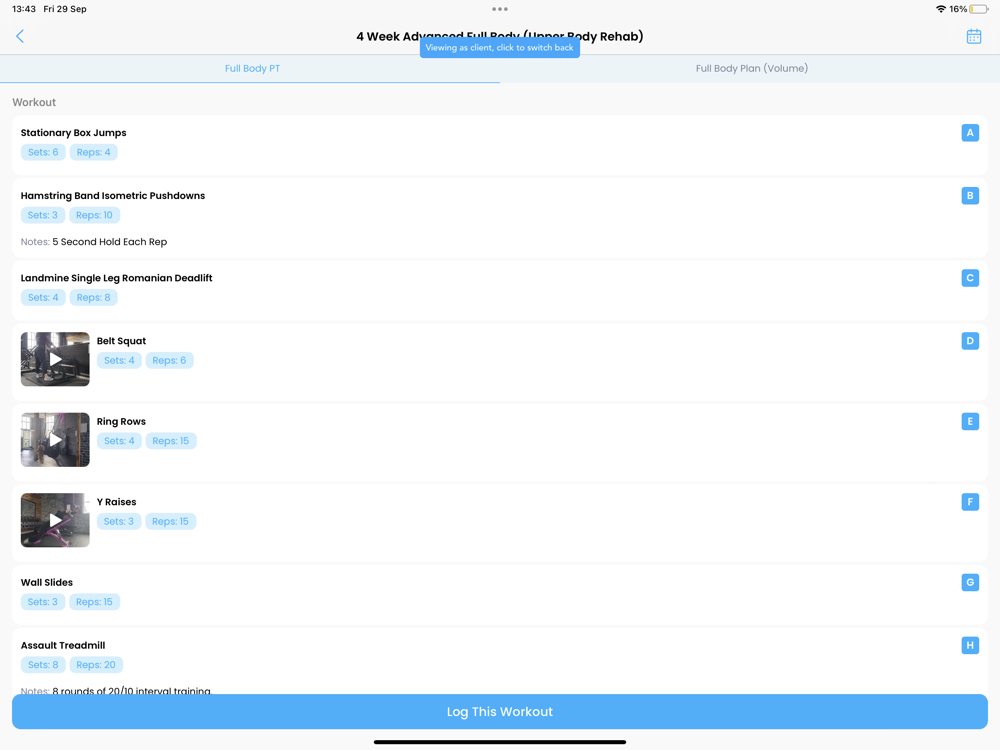Tap 'Reps: 15' chip on Wall Slides
Viewport: 1000px width, 750px height.
point(94,602)
